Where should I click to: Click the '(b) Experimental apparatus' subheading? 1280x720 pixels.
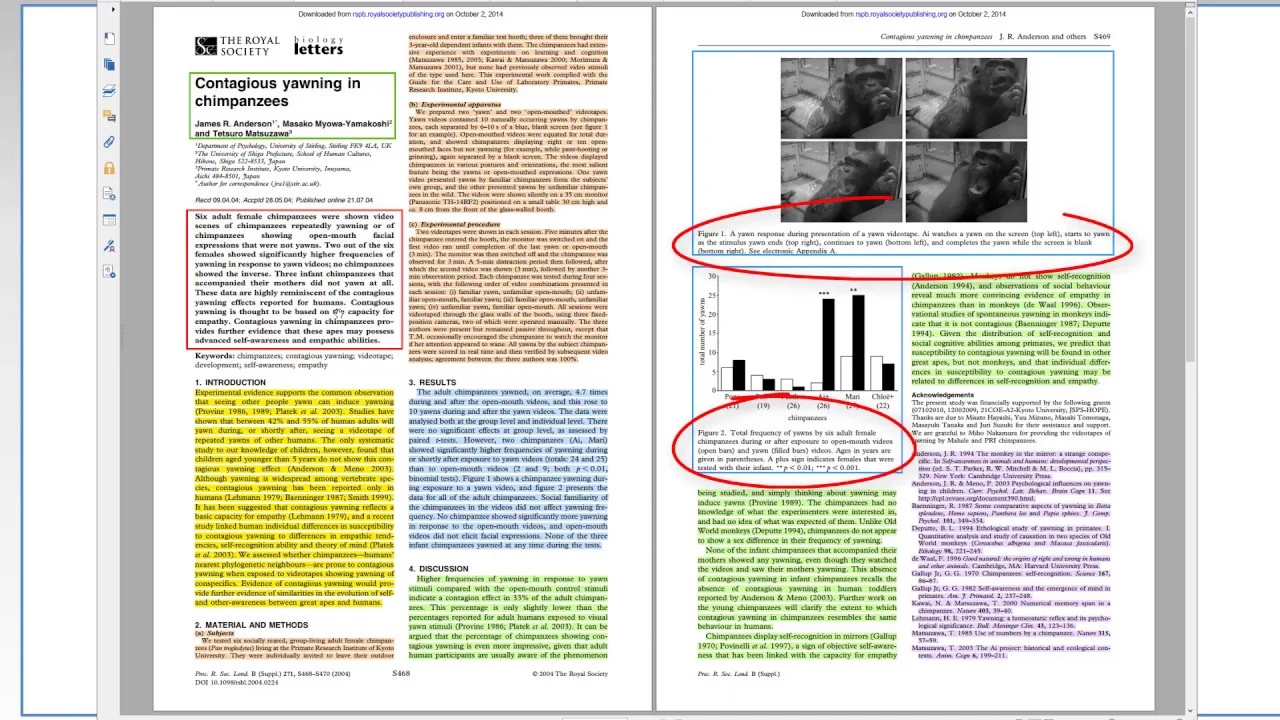455,104
